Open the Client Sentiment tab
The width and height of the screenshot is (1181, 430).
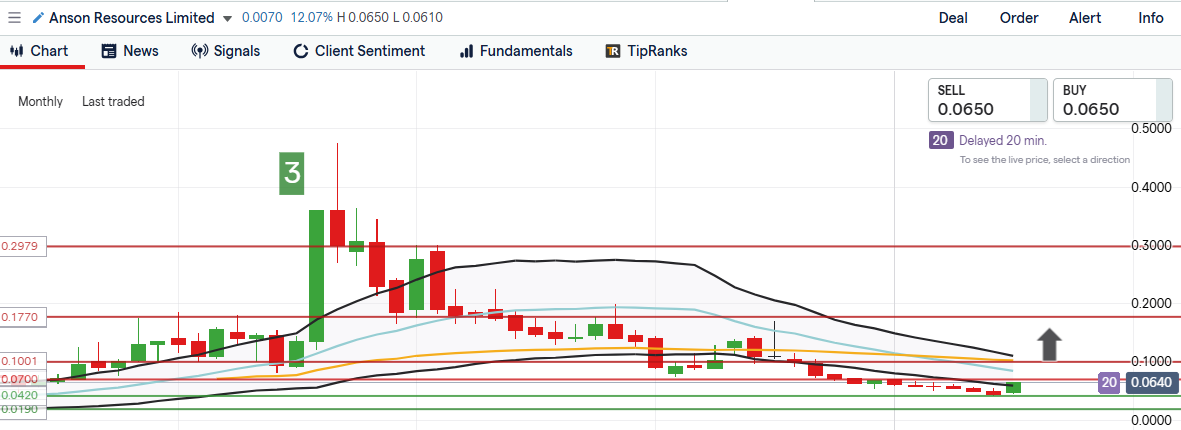[x=358, y=51]
